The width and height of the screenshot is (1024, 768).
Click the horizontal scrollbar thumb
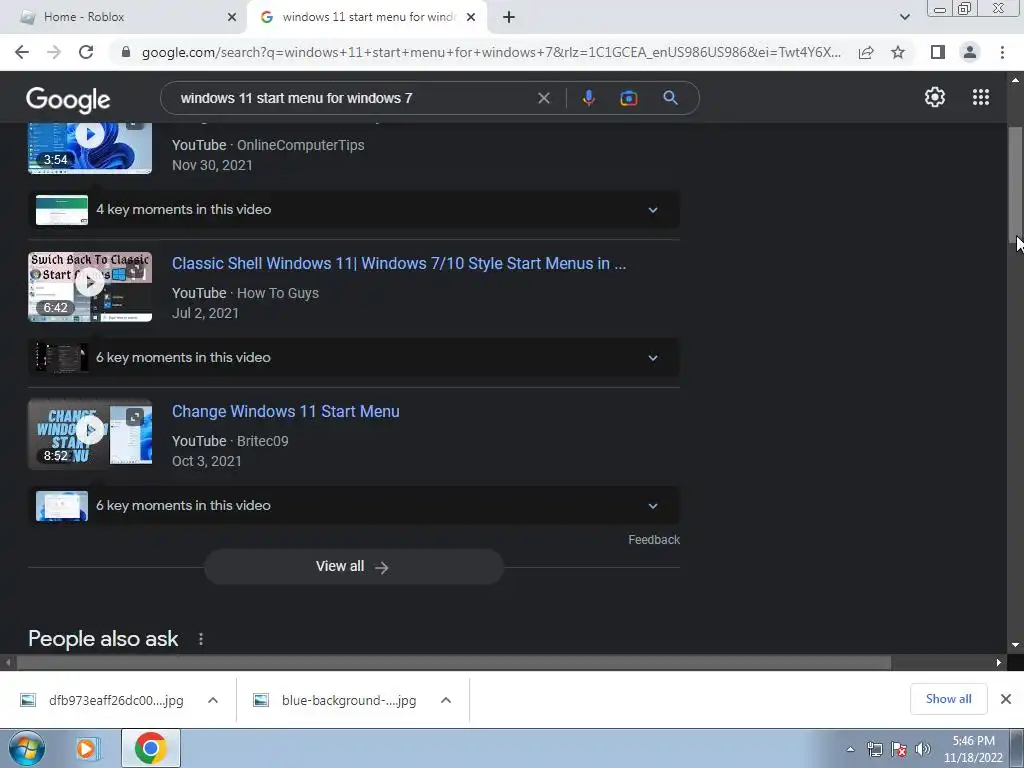(x=454, y=662)
